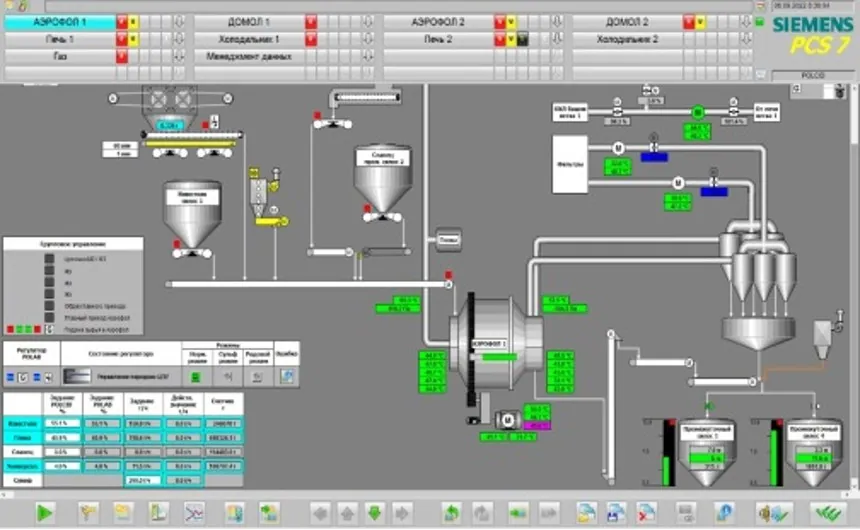Screen dimensions: 860x530
Task: Expand the arrow next to Печь 2
Action: tap(557, 39)
